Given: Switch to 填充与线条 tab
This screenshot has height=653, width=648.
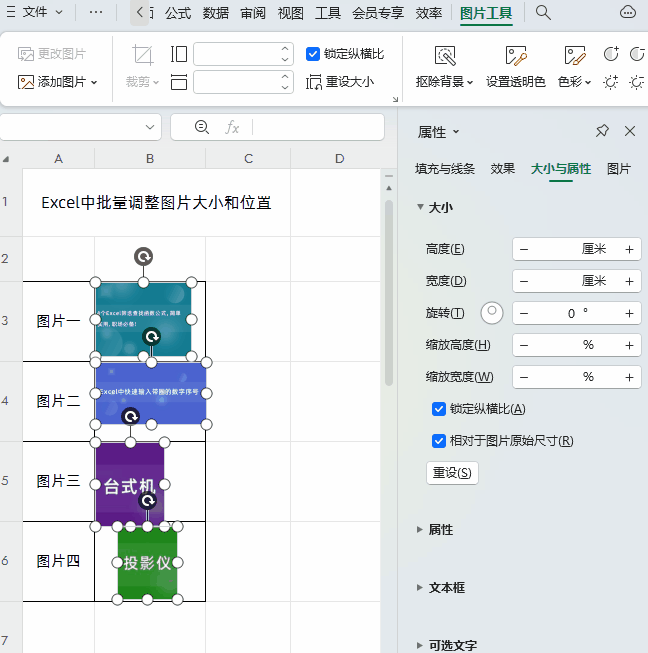Looking at the screenshot, I should pos(445,169).
